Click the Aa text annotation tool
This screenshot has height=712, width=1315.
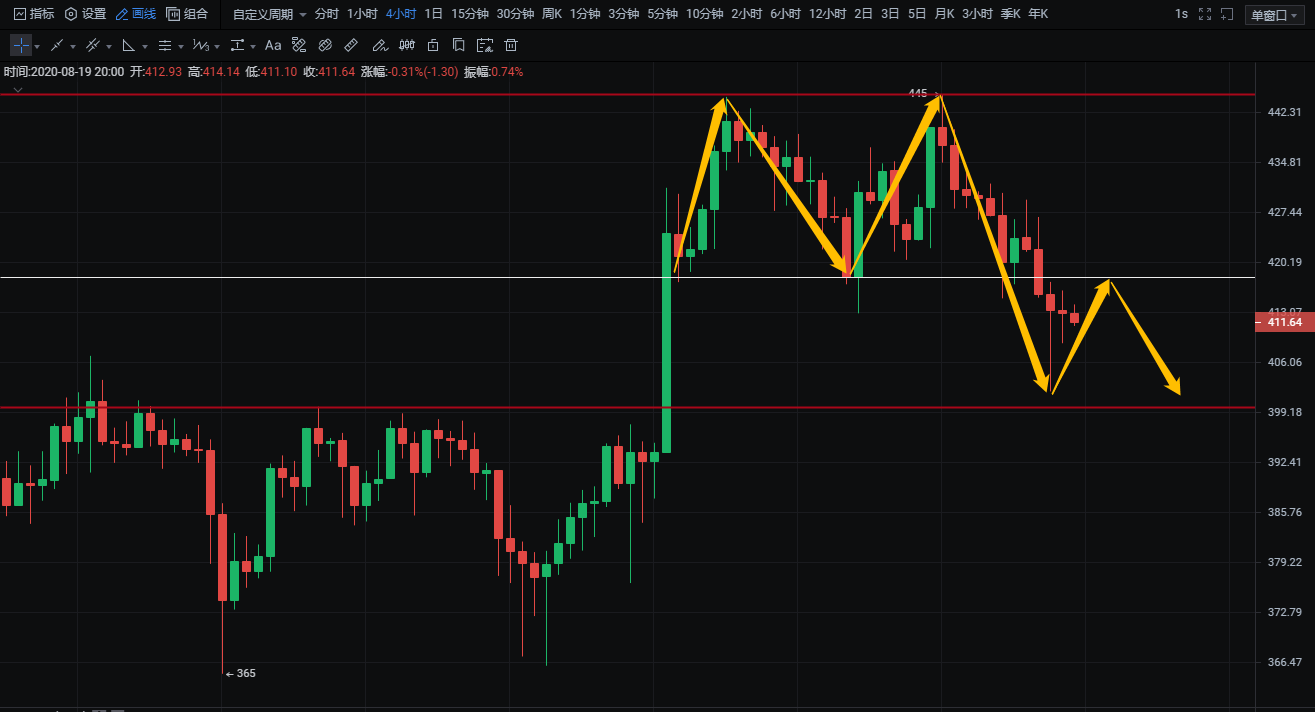click(x=273, y=45)
